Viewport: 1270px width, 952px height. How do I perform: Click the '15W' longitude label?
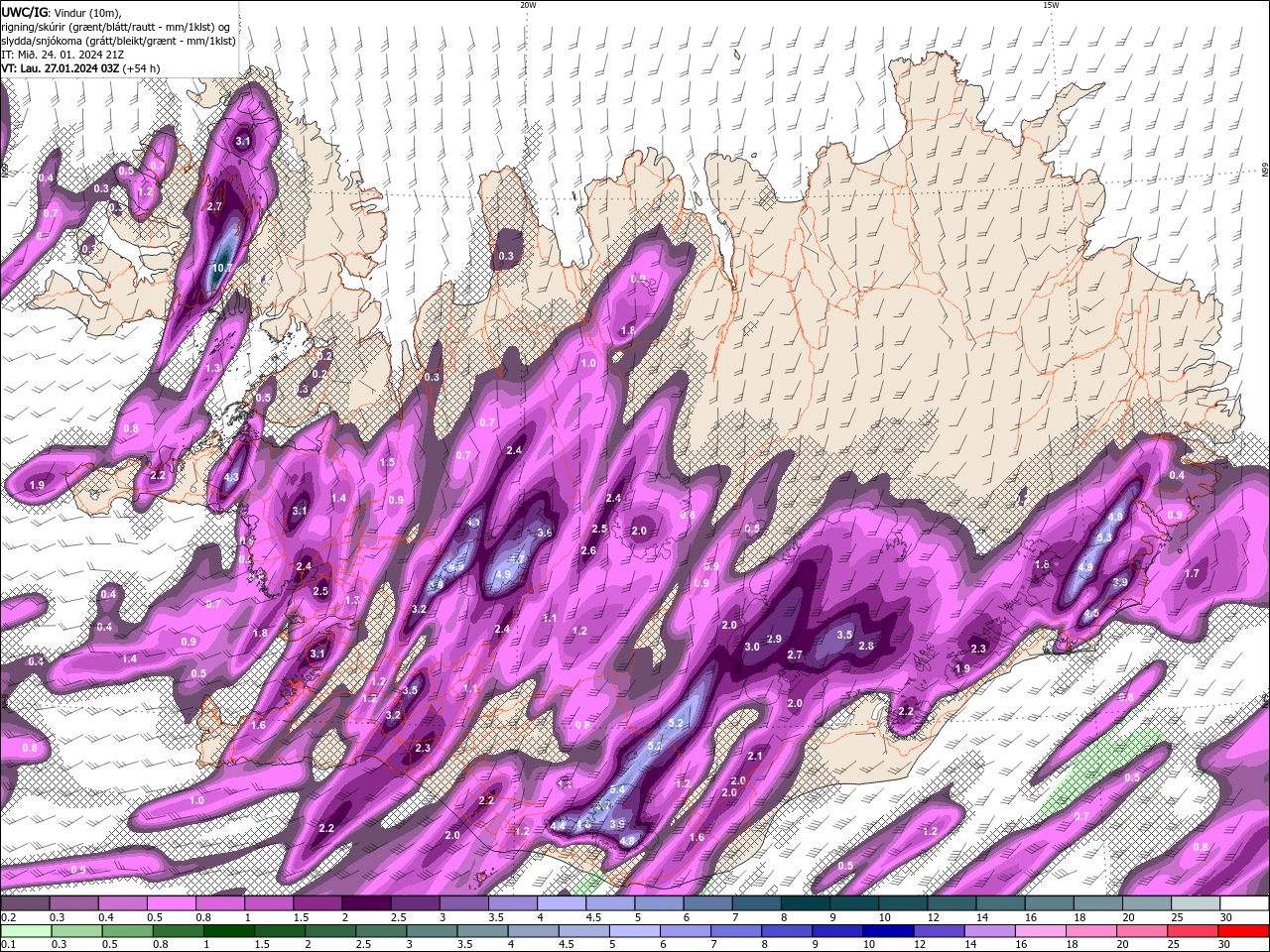pyautogui.click(x=1051, y=5)
